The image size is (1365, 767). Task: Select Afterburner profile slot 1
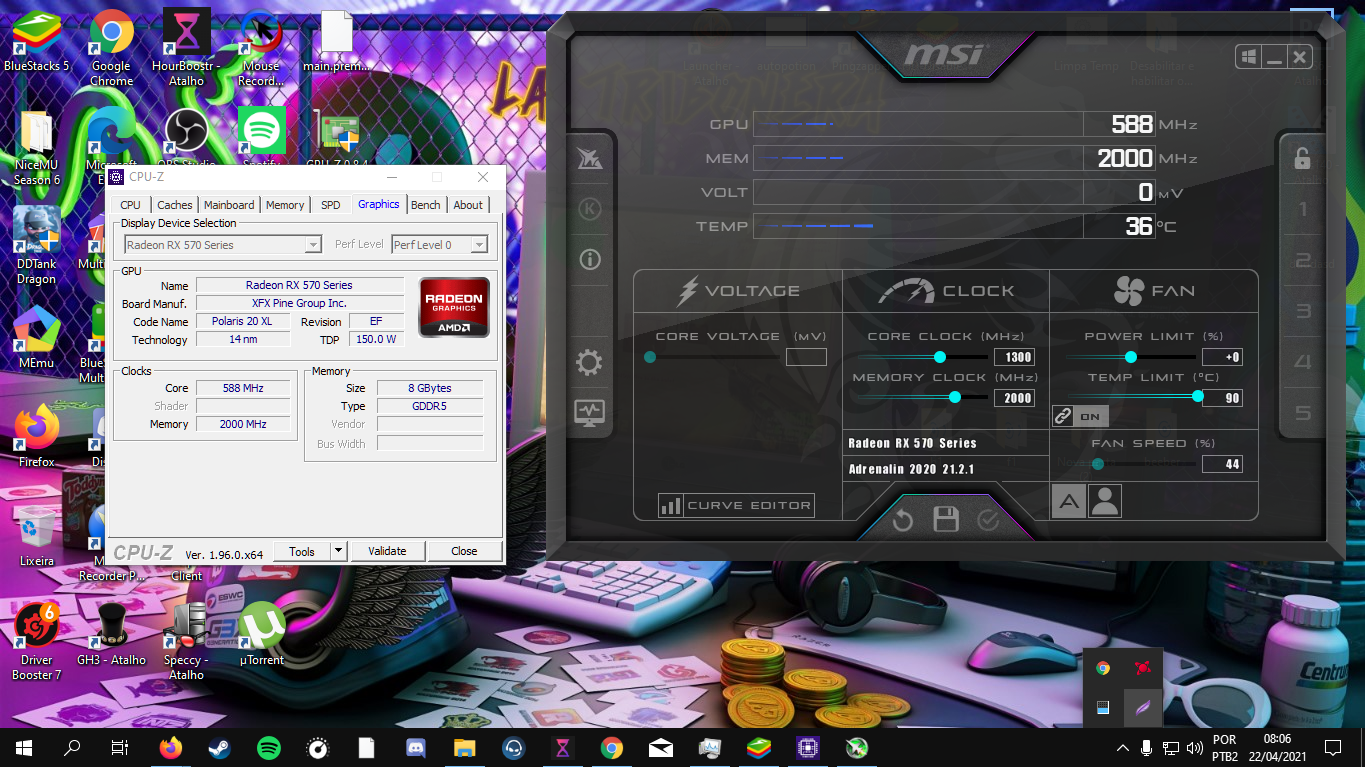coord(1303,210)
